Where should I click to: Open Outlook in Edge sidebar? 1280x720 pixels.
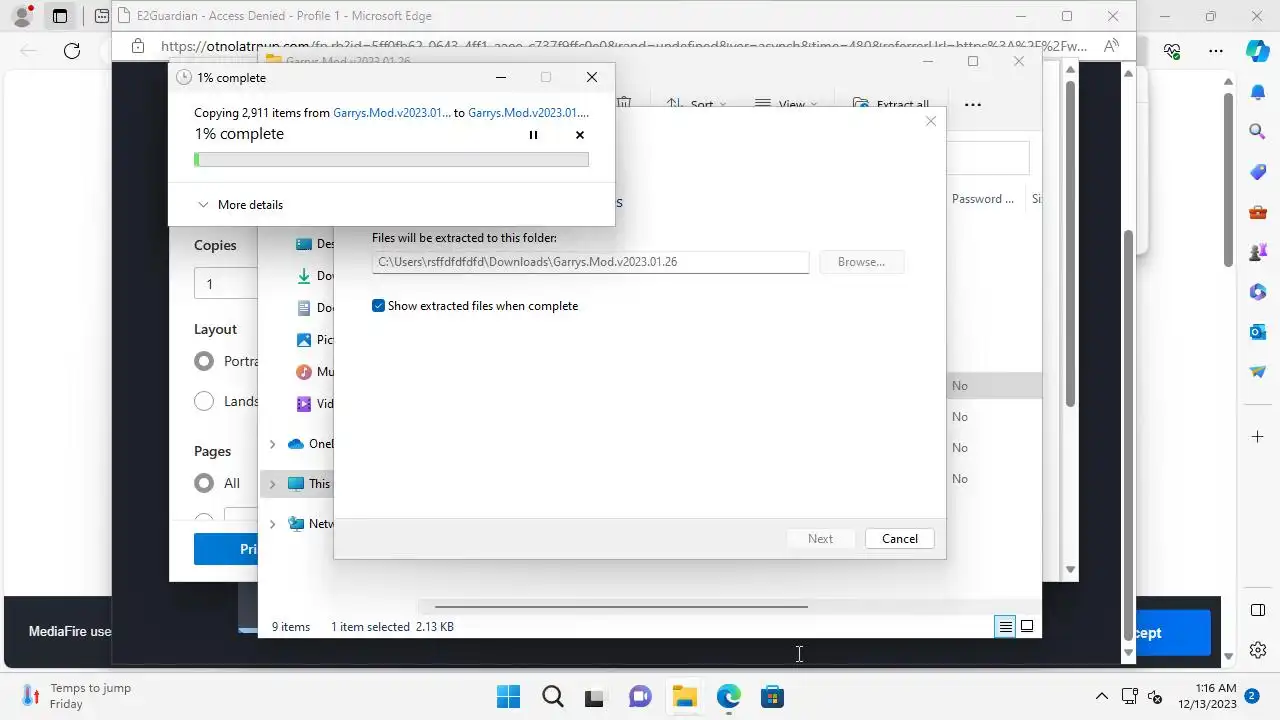tap(1258, 332)
